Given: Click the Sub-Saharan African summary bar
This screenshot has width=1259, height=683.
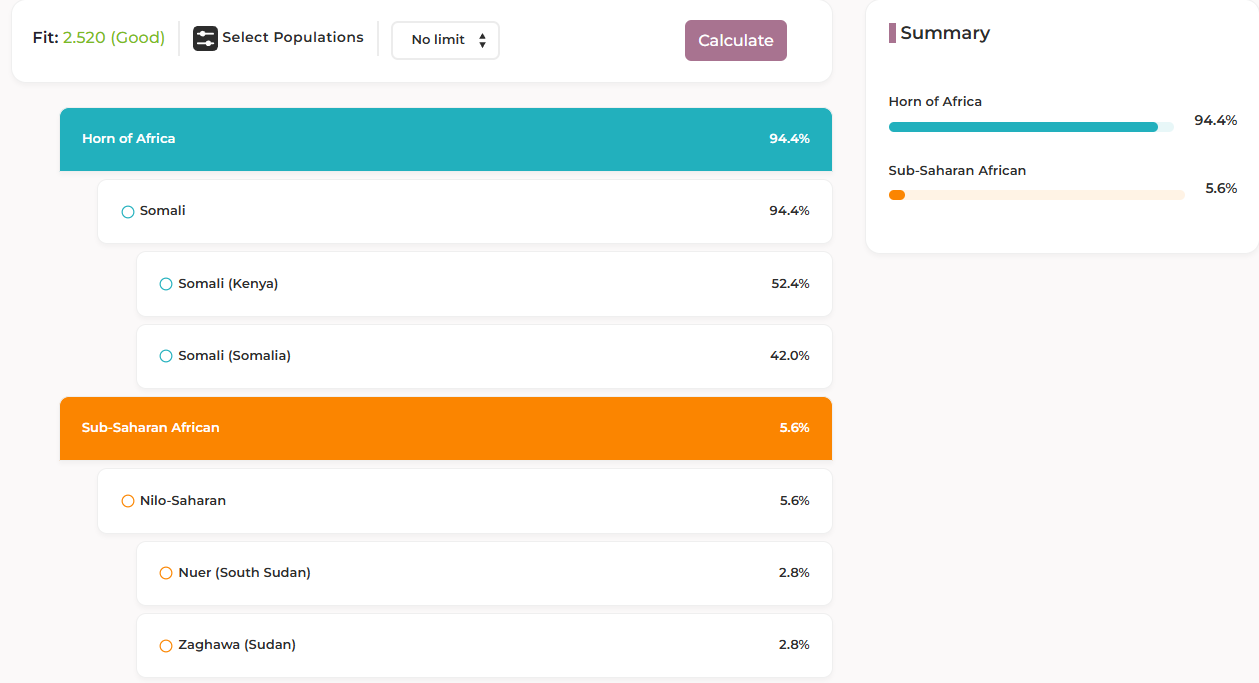Looking at the screenshot, I should [1036, 195].
